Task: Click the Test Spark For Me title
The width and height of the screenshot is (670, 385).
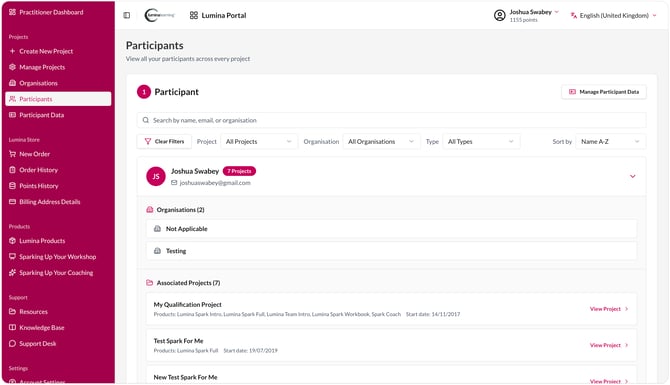Action: point(179,341)
